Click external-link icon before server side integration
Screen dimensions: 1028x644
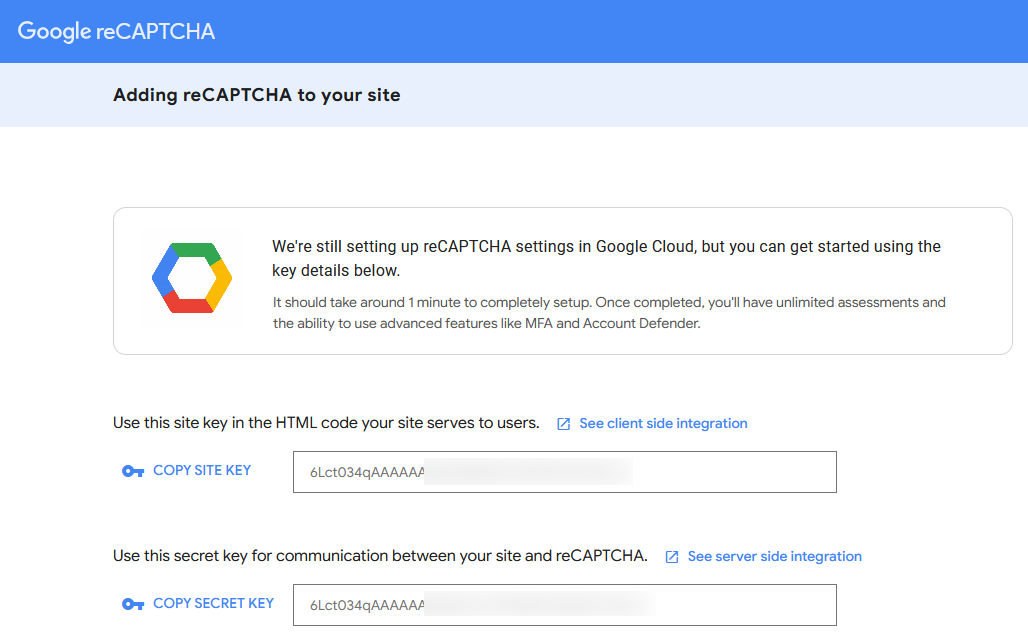click(672, 557)
